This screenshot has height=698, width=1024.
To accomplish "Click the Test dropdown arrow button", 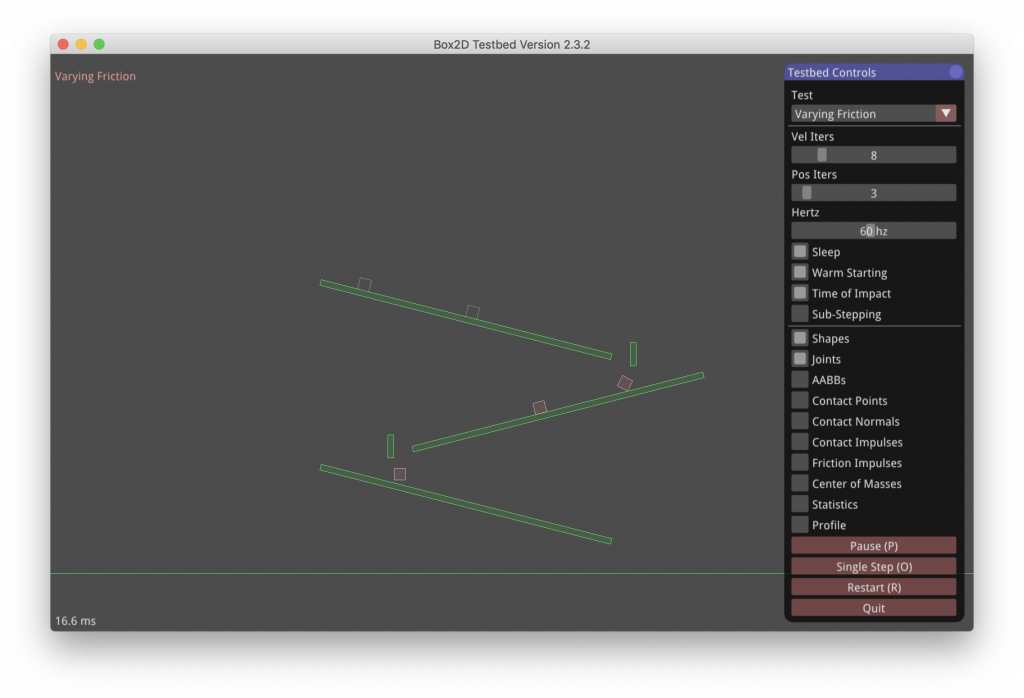I will 946,114.
